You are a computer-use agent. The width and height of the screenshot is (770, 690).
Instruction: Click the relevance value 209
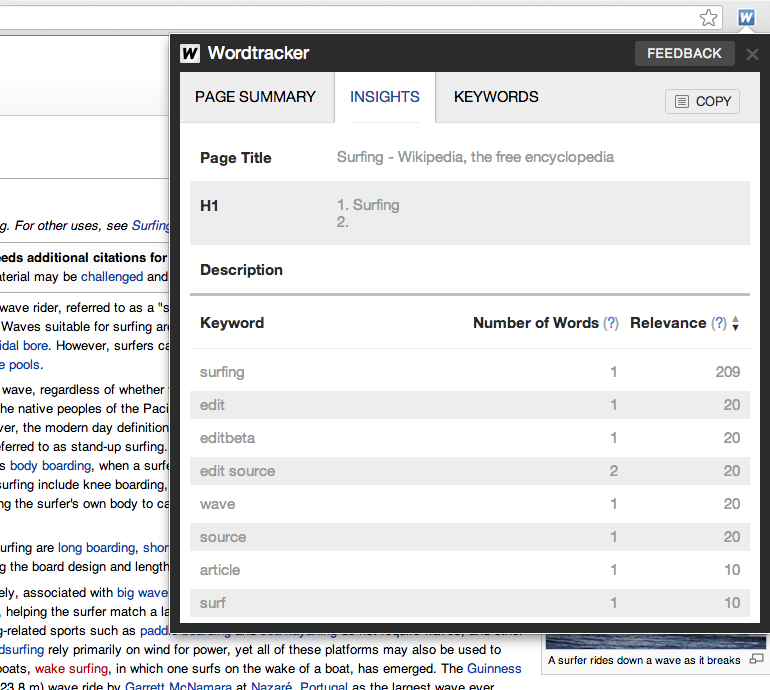[728, 372]
